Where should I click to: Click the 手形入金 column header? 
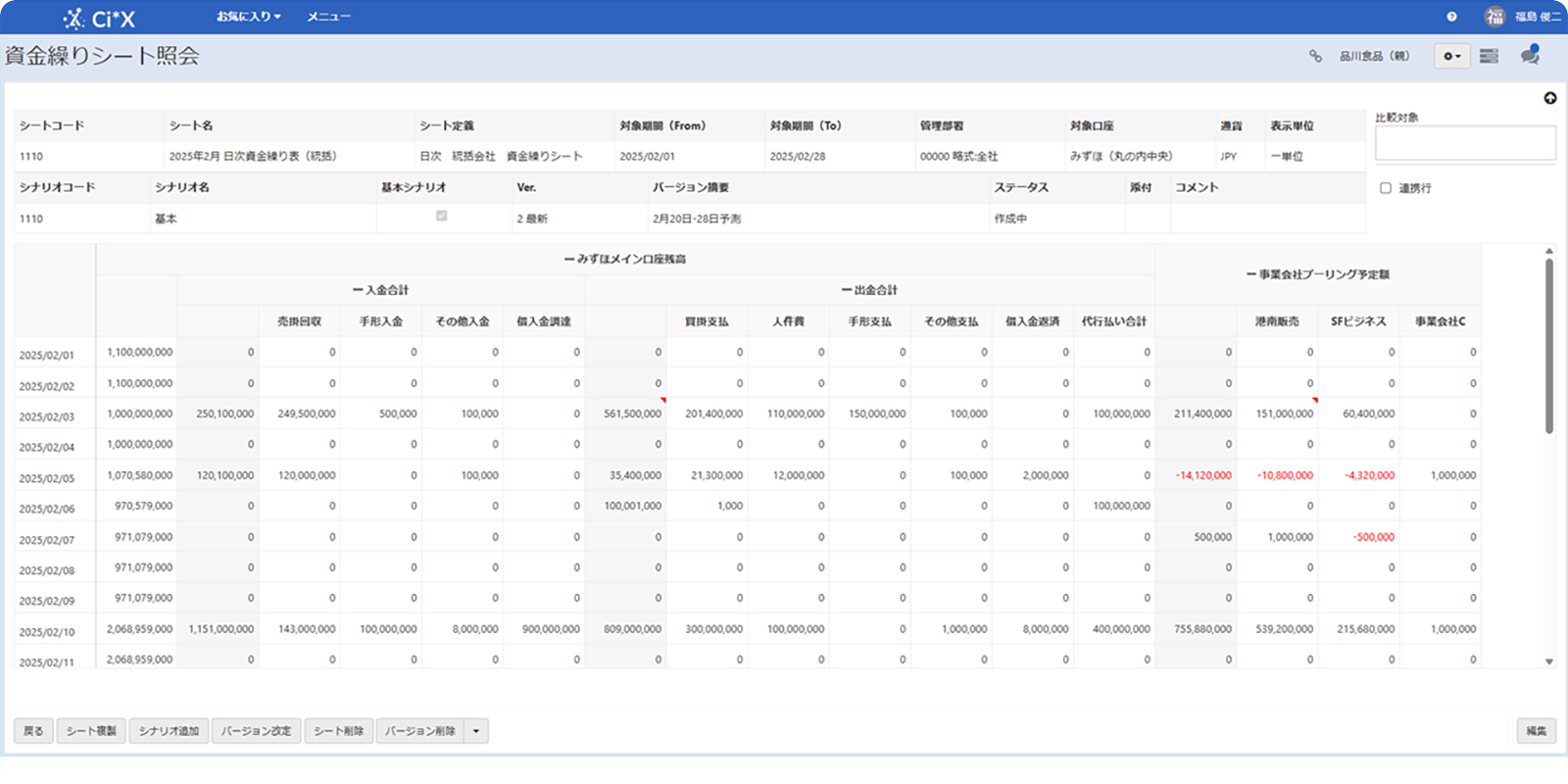point(380,321)
